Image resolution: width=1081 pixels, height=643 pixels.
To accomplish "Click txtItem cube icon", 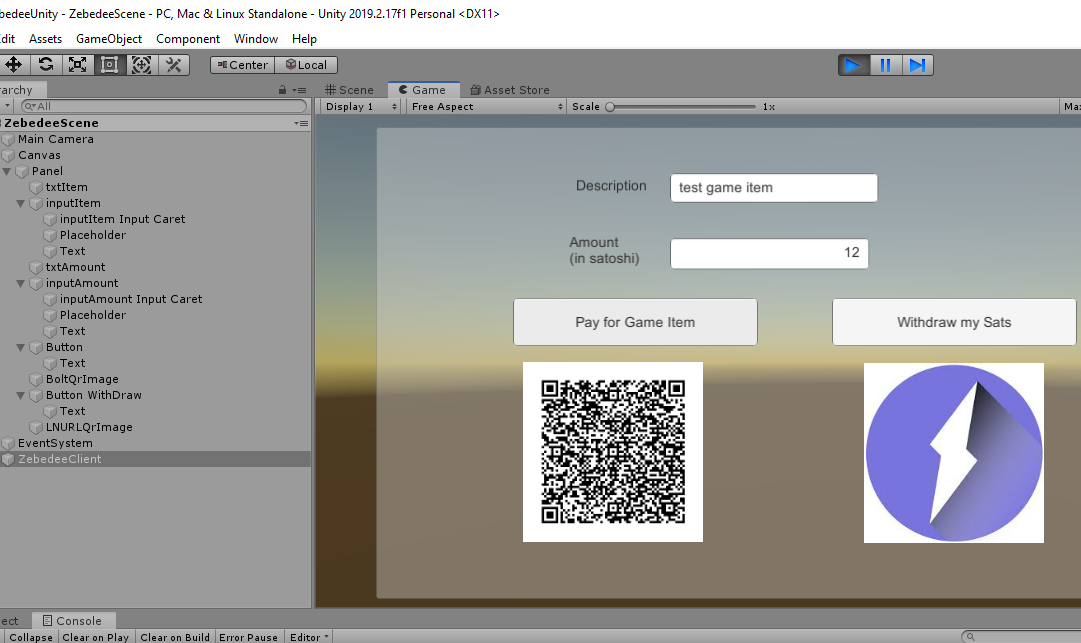I will 36,187.
